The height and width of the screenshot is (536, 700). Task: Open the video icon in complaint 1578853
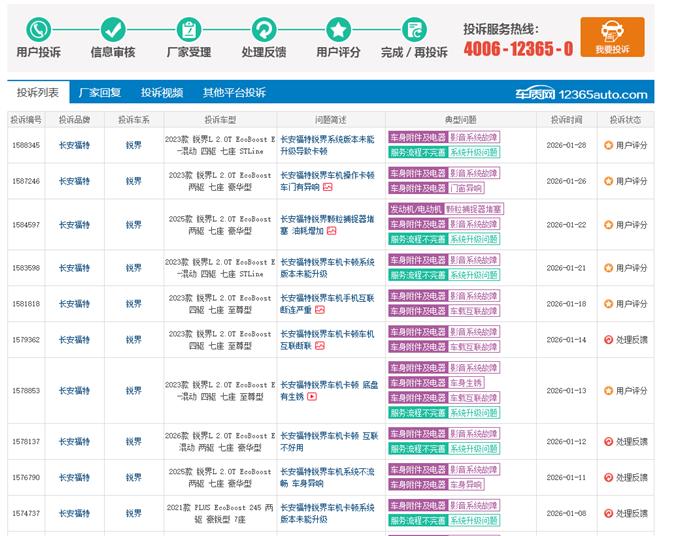point(312,397)
